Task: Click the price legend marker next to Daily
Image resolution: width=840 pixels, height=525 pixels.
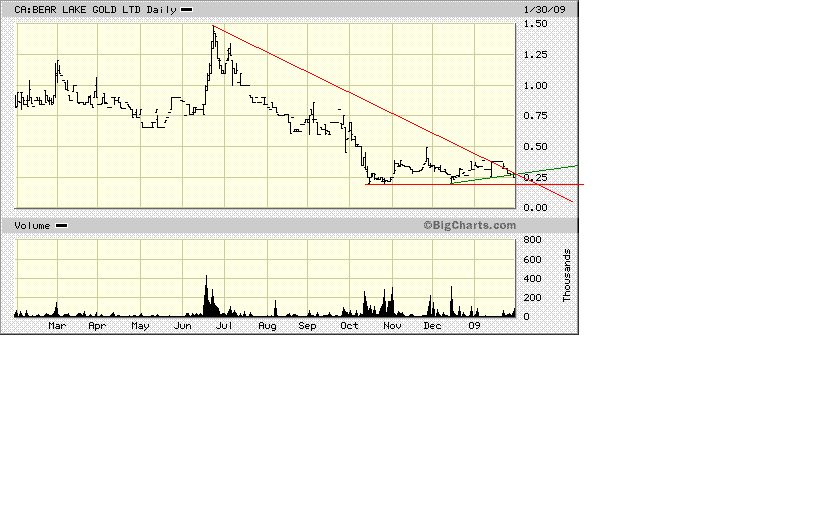Action: click(x=186, y=10)
